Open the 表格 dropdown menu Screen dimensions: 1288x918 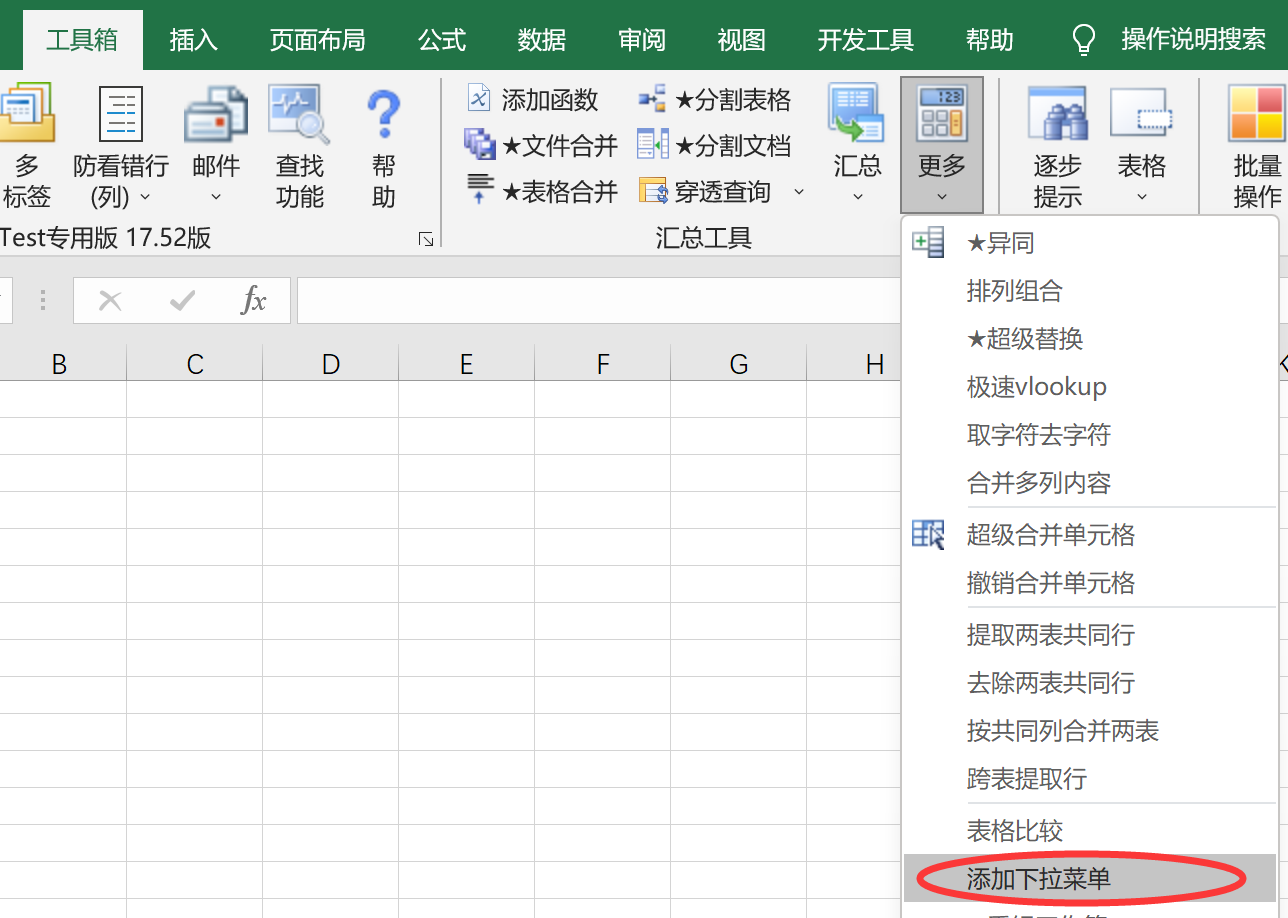coord(1141,145)
